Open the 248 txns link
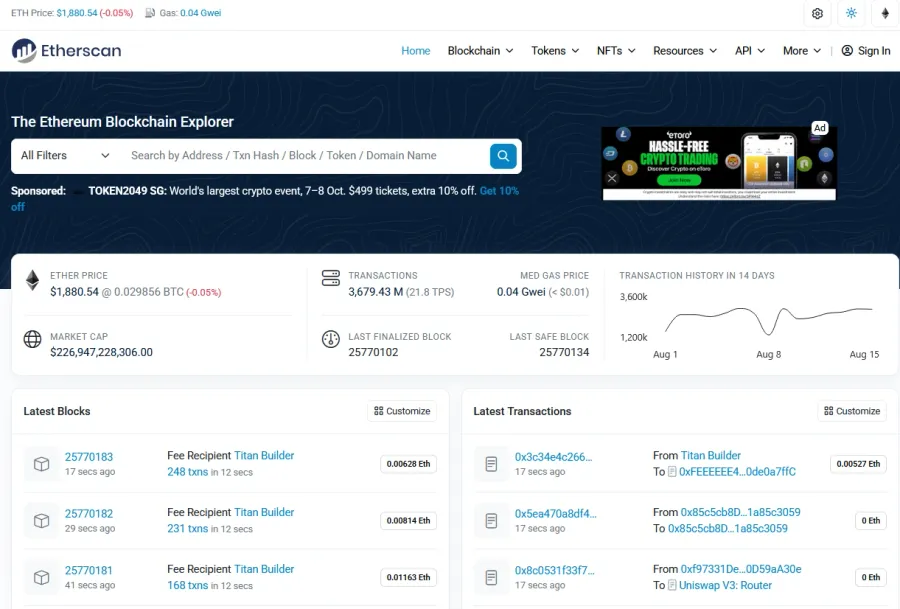 pyautogui.click(x=188, y=472)
